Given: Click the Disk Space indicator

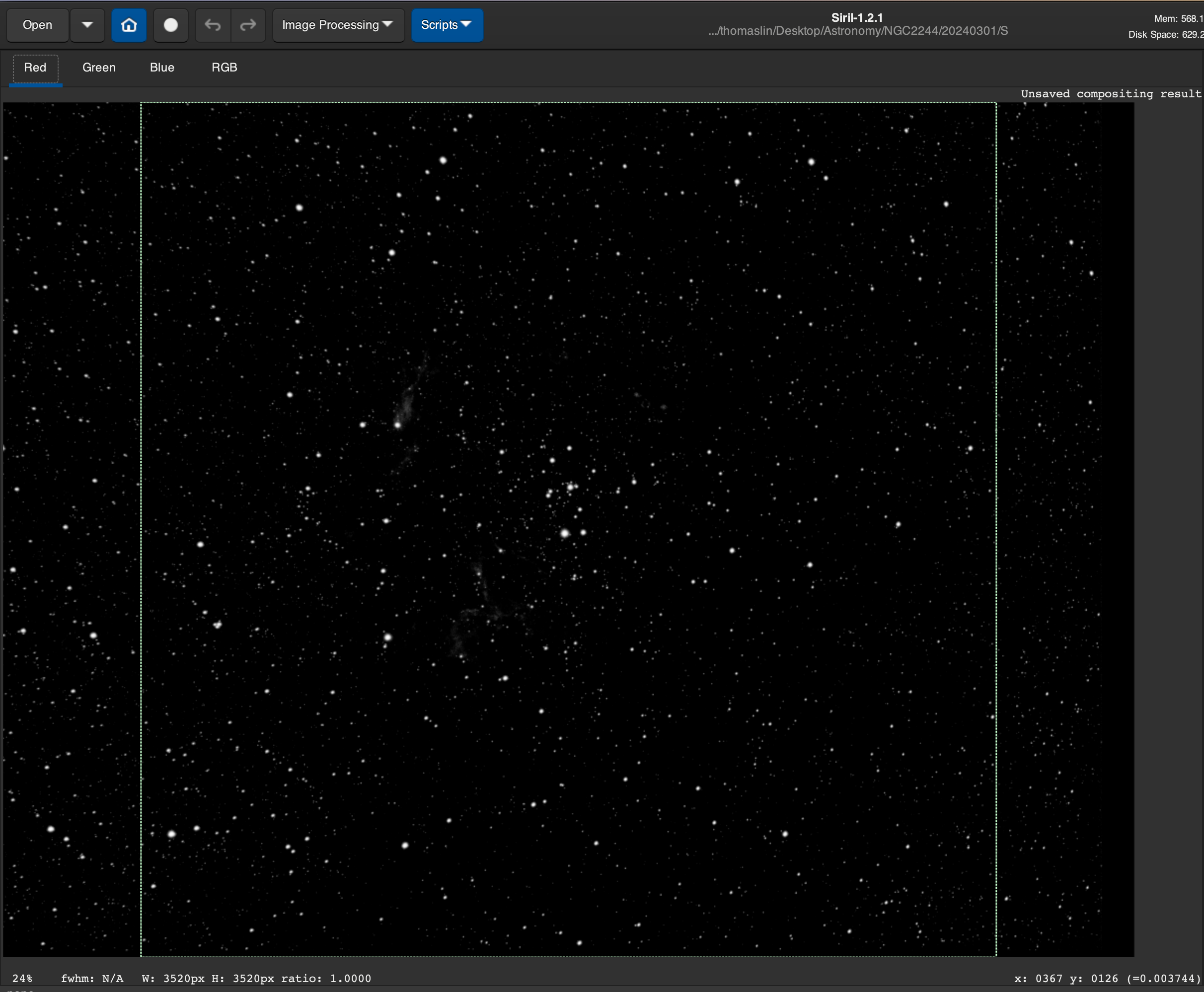Looking at the screenshot, I should pyautogui.click(x=1165, y=35).
